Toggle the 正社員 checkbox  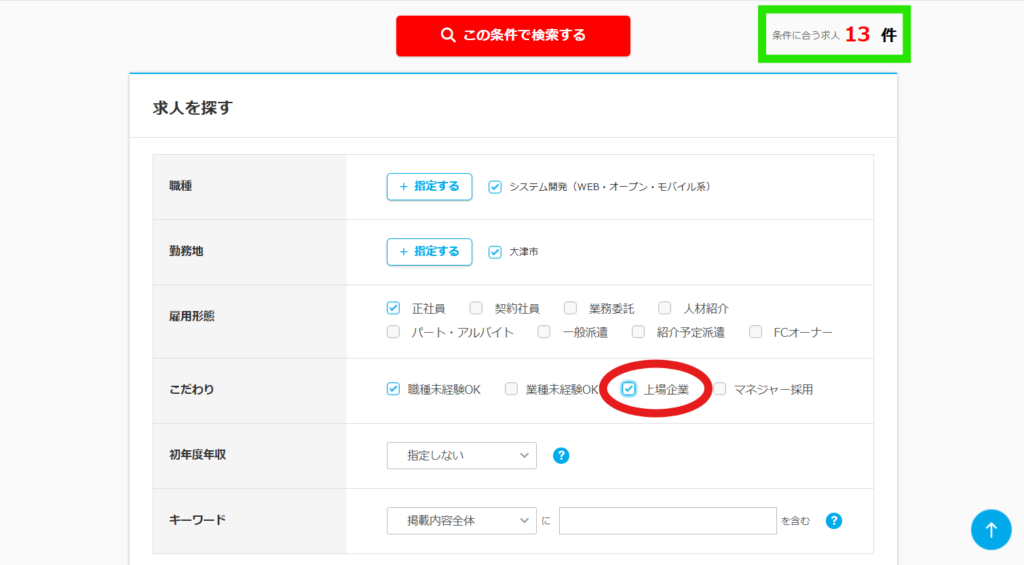click(x=394, y=308)
